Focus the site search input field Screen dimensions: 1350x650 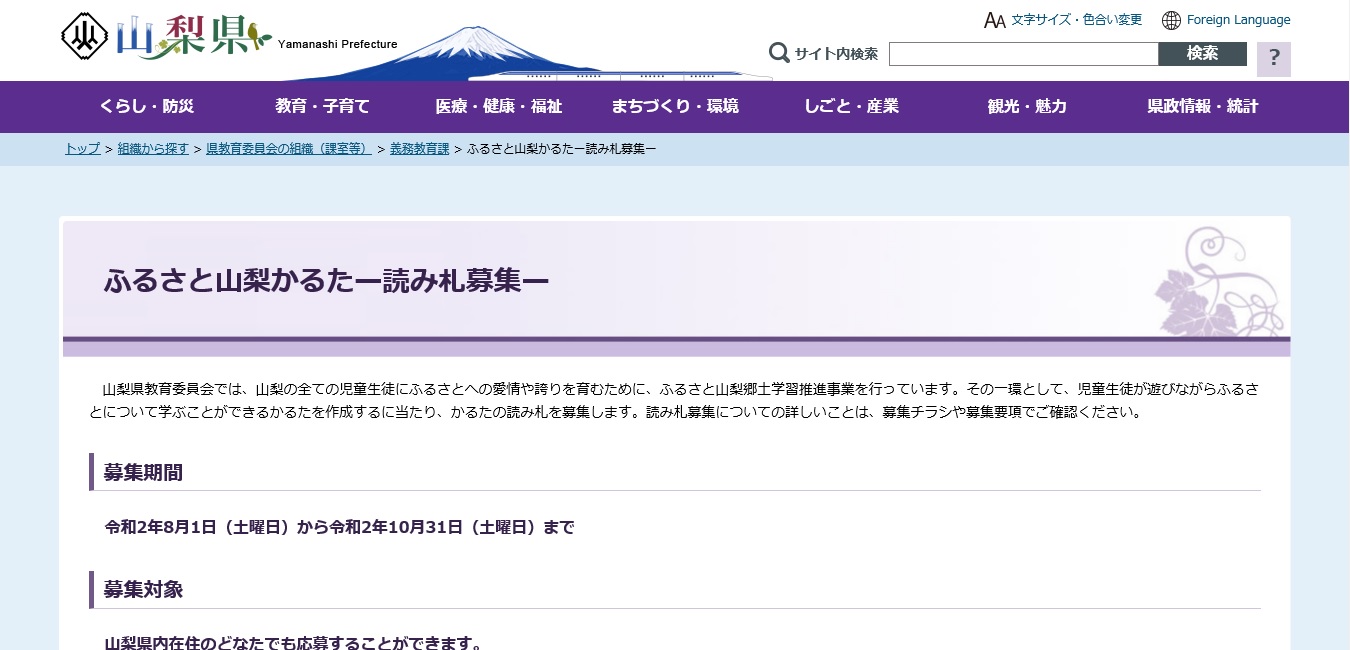click(x=1023, y=54)
